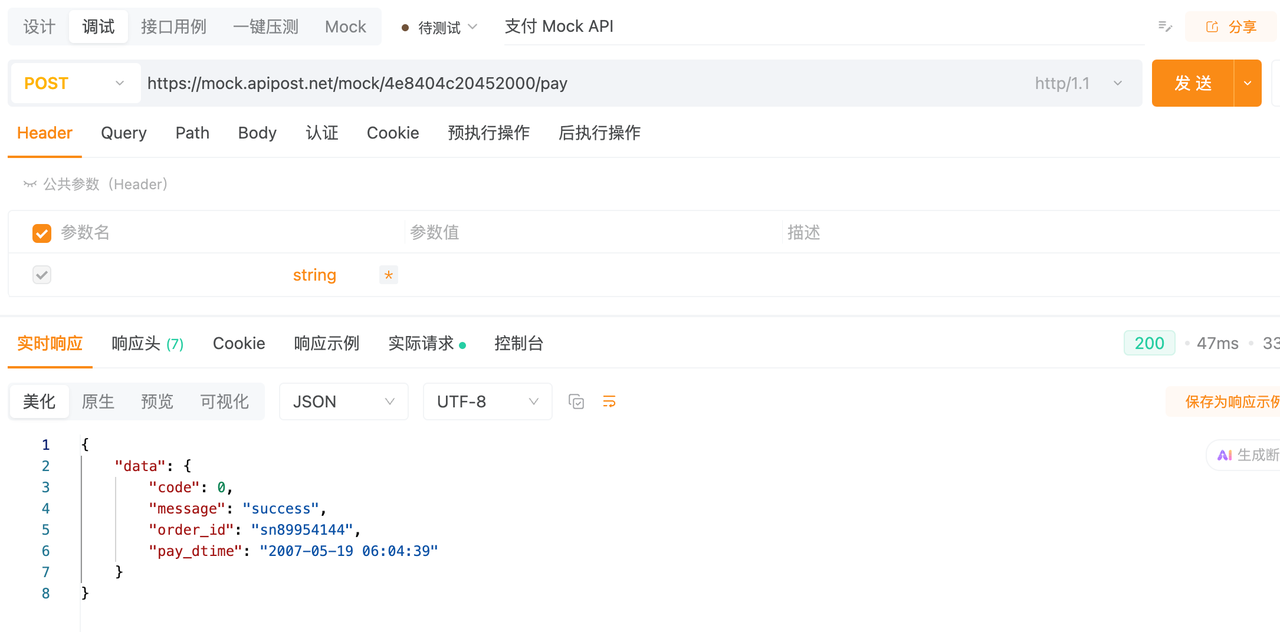Viewport: 1280px width, 632px height.
Task: Select the Query tab
Action: point(124,133)
